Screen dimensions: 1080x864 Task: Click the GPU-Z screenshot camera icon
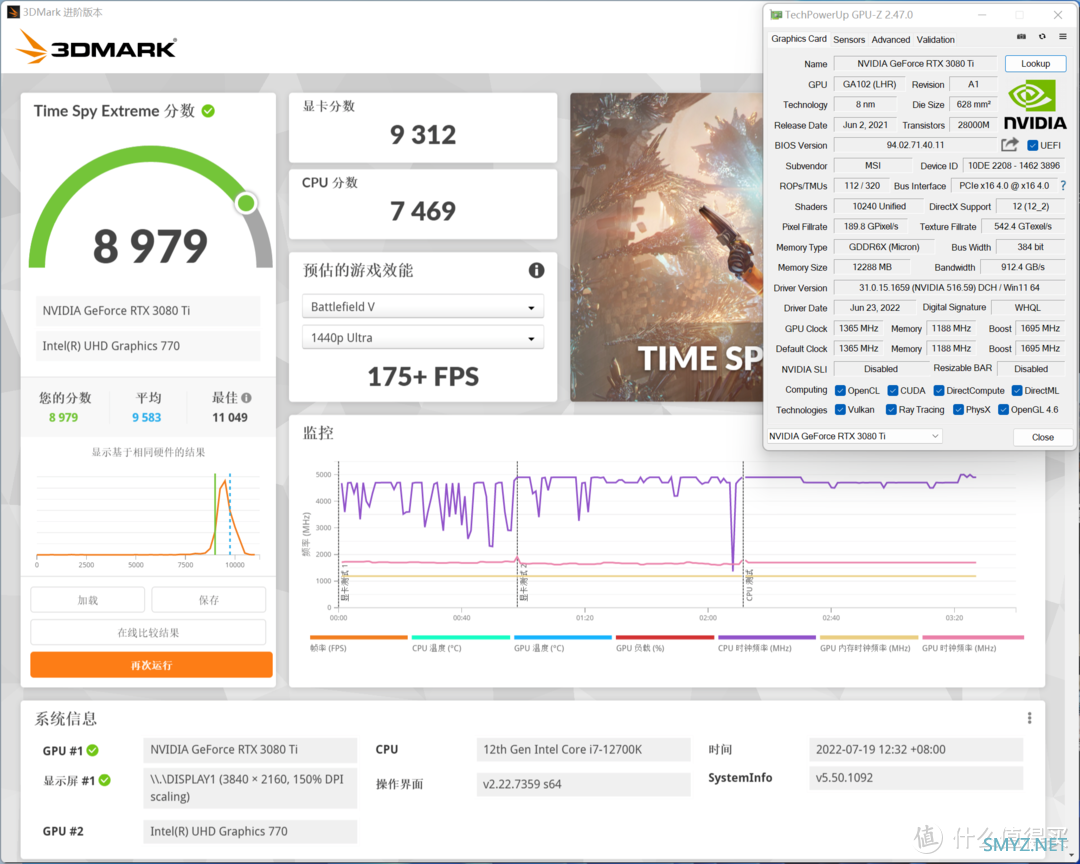[1021, 37]
